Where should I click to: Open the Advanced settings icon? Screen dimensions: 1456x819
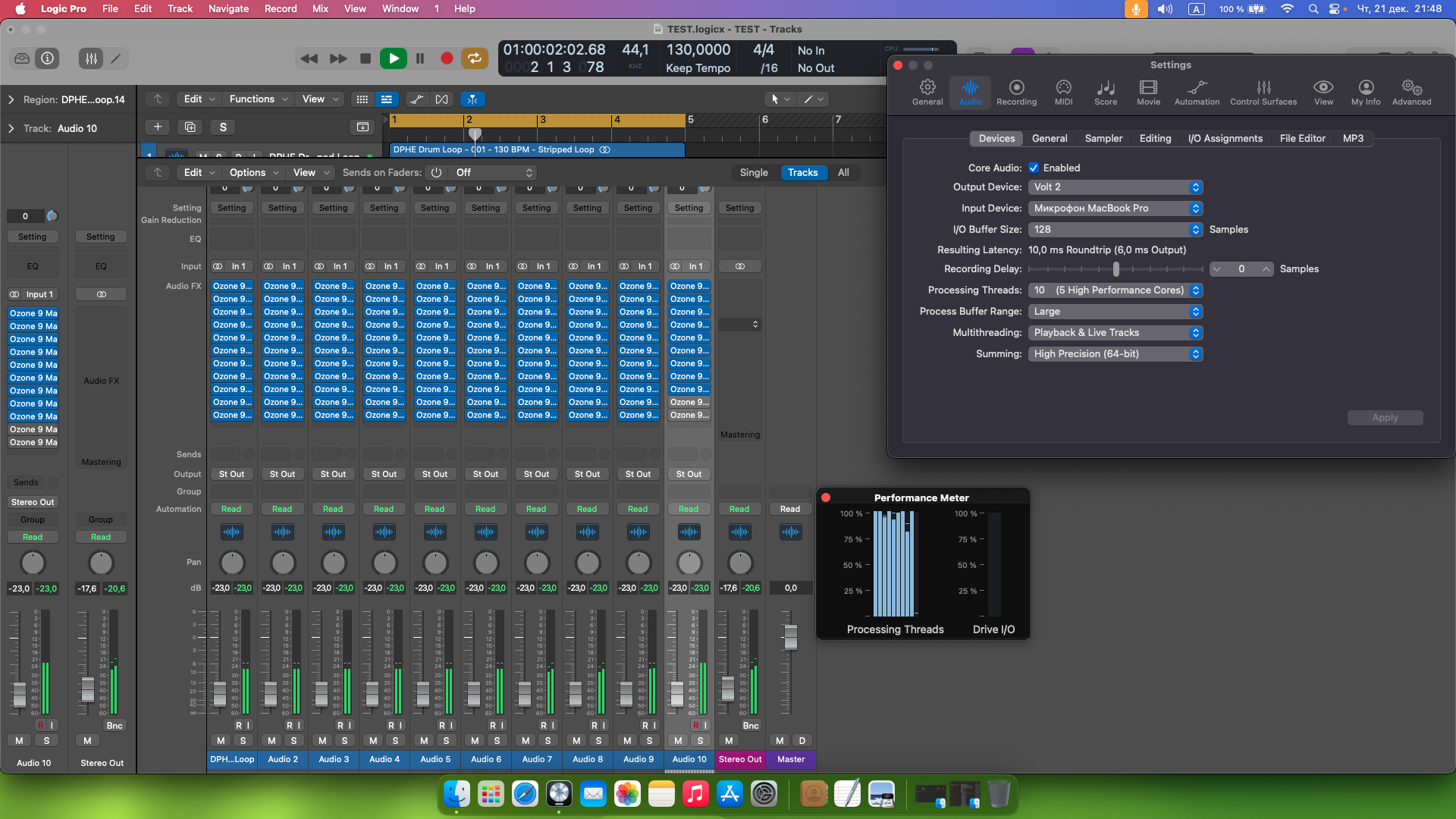tap(1411, 93)
